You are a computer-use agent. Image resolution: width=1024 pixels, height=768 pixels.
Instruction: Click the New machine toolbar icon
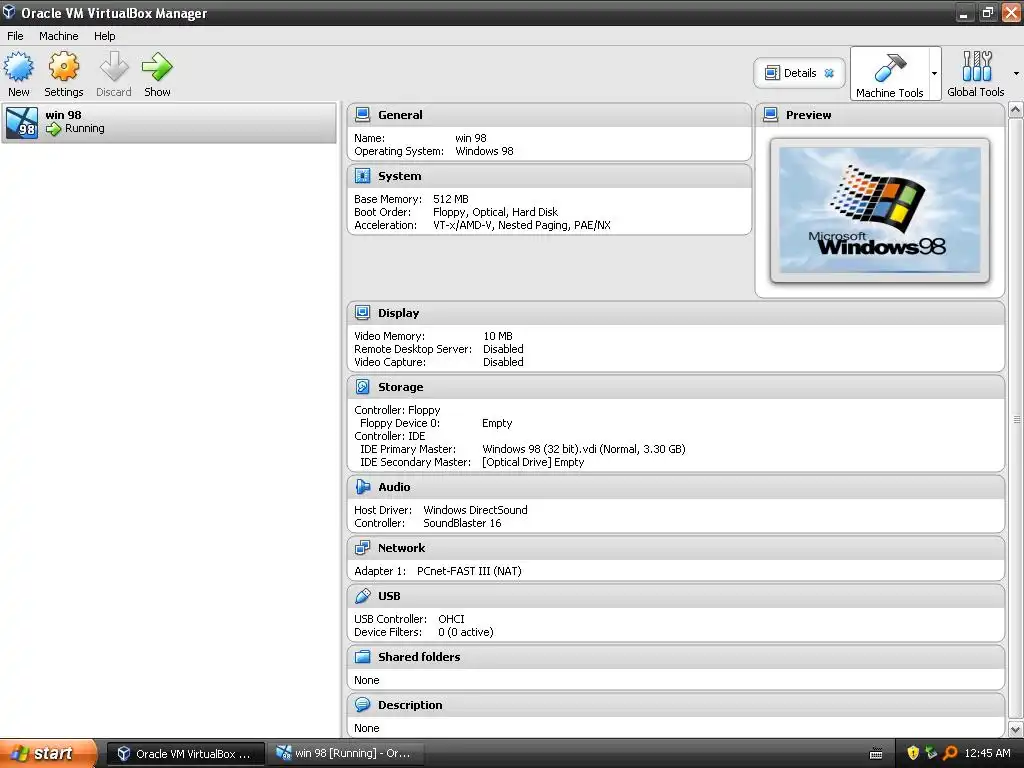pyautogui.click(x=18, y=67)
